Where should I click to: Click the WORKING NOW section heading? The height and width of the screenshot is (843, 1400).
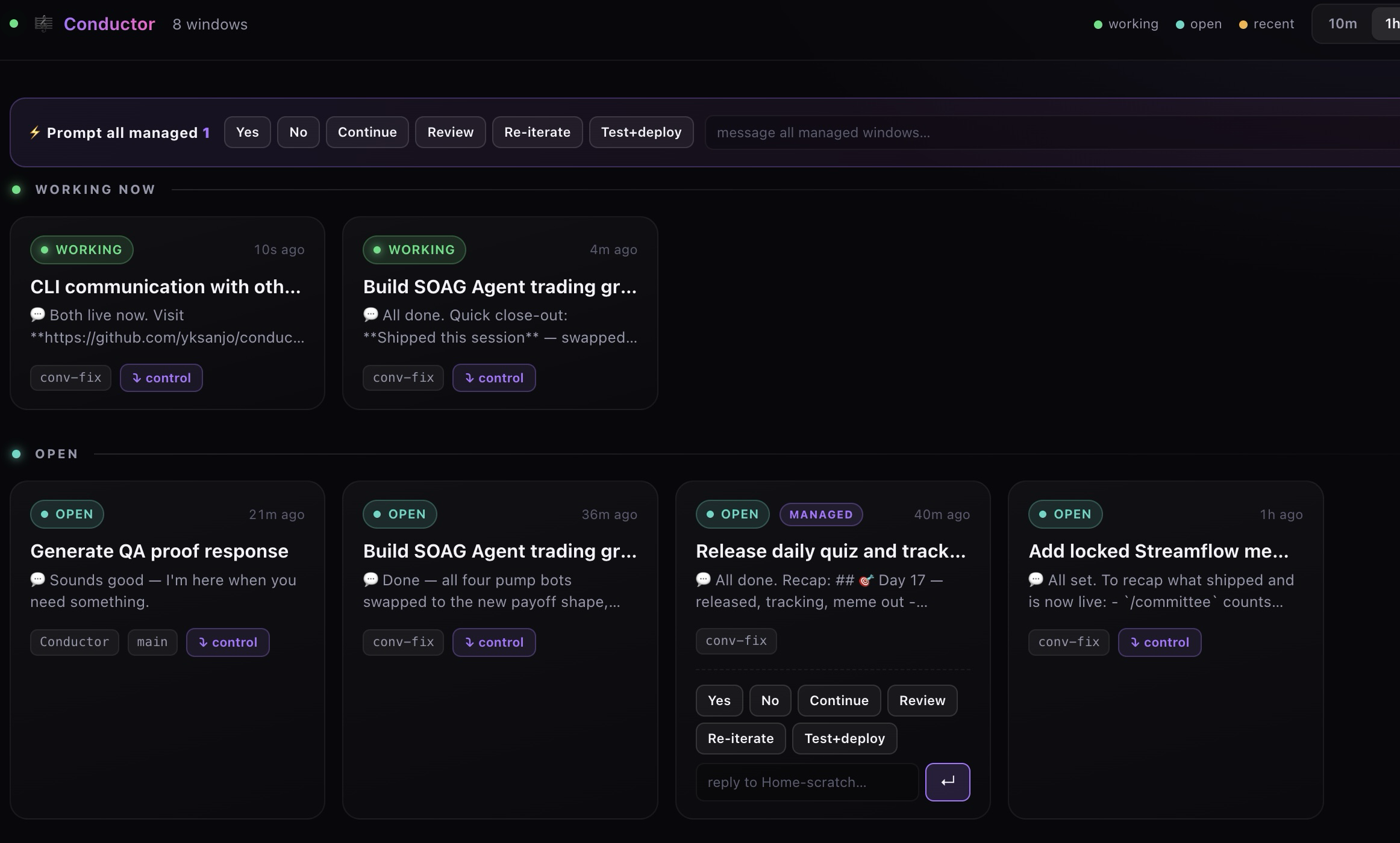(95, 190)
